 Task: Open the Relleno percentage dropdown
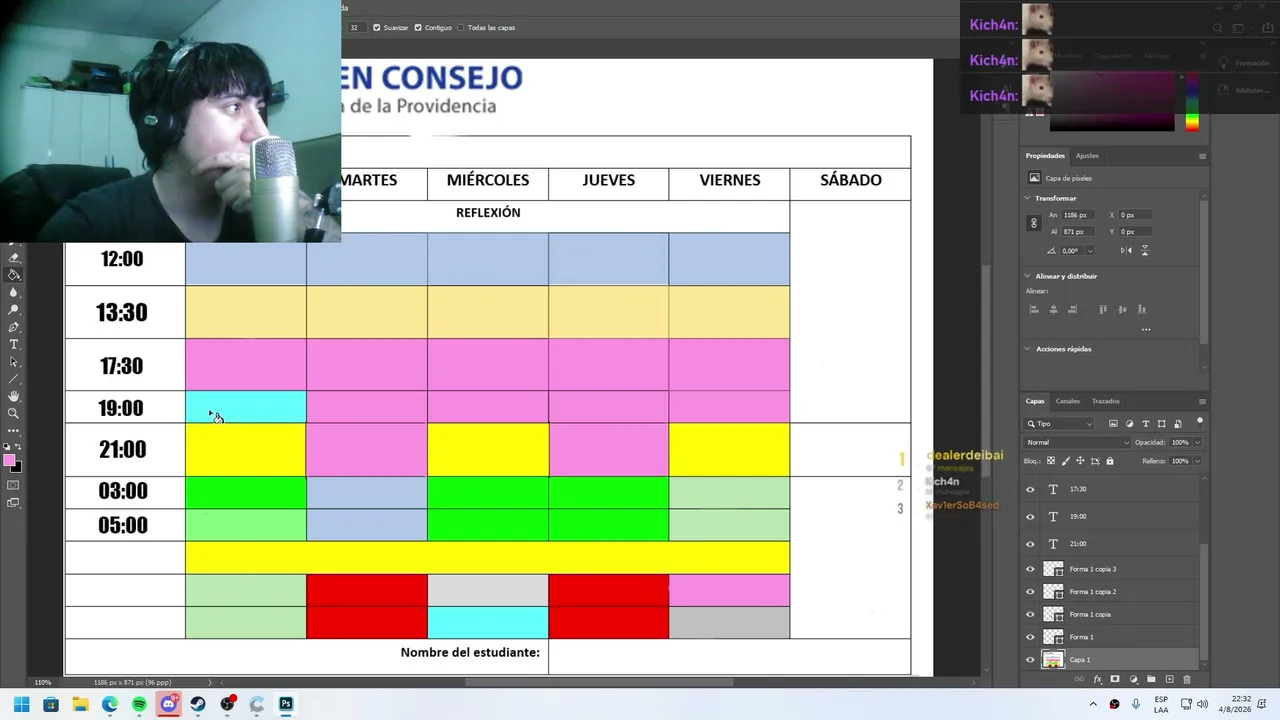pyautogui.click(x=1197, y=461)
